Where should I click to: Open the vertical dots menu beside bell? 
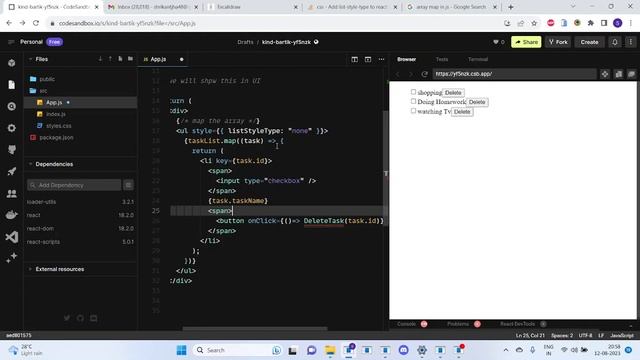631,42
